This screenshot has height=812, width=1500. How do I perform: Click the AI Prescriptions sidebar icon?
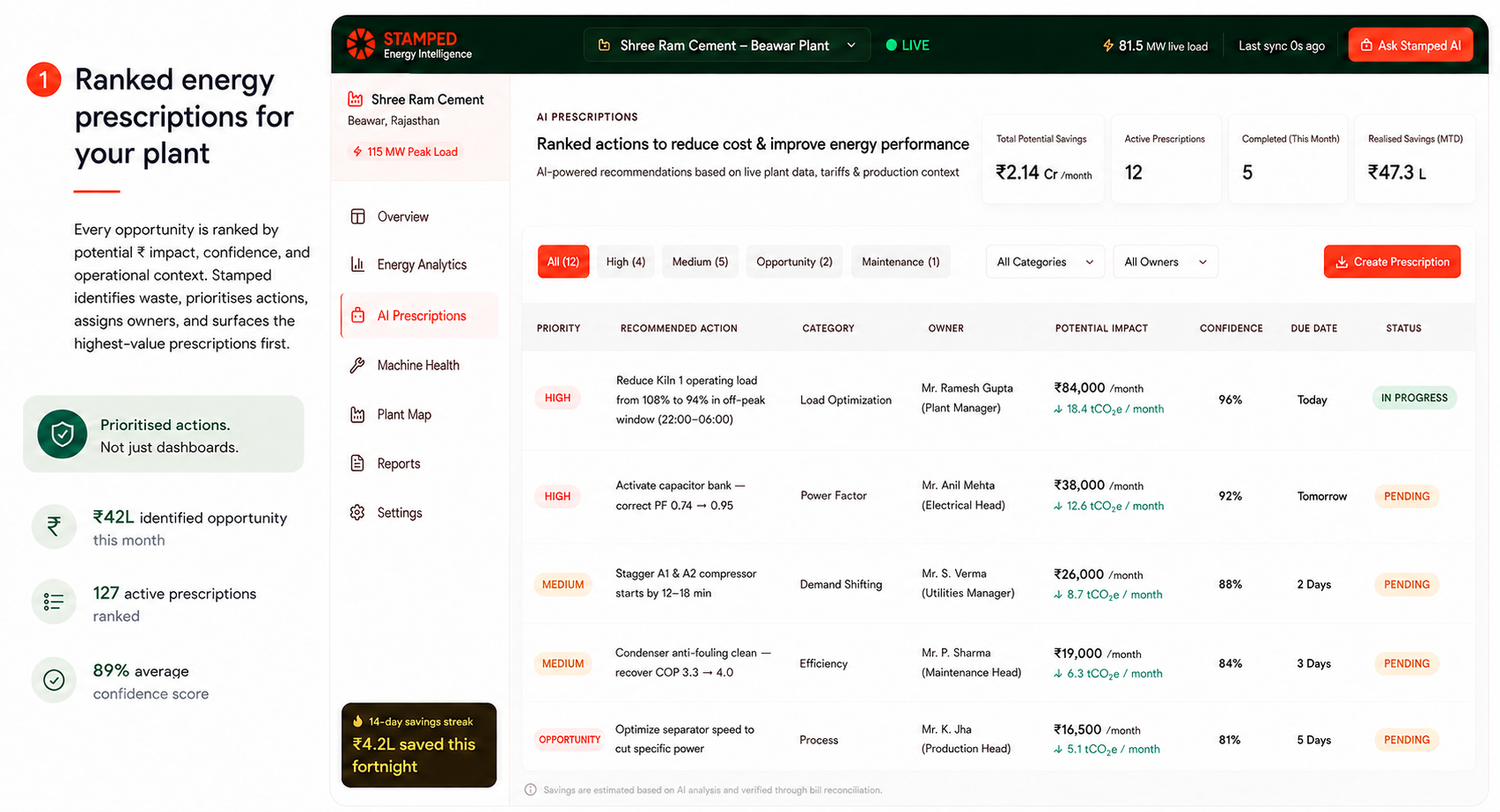pos(357,315)
